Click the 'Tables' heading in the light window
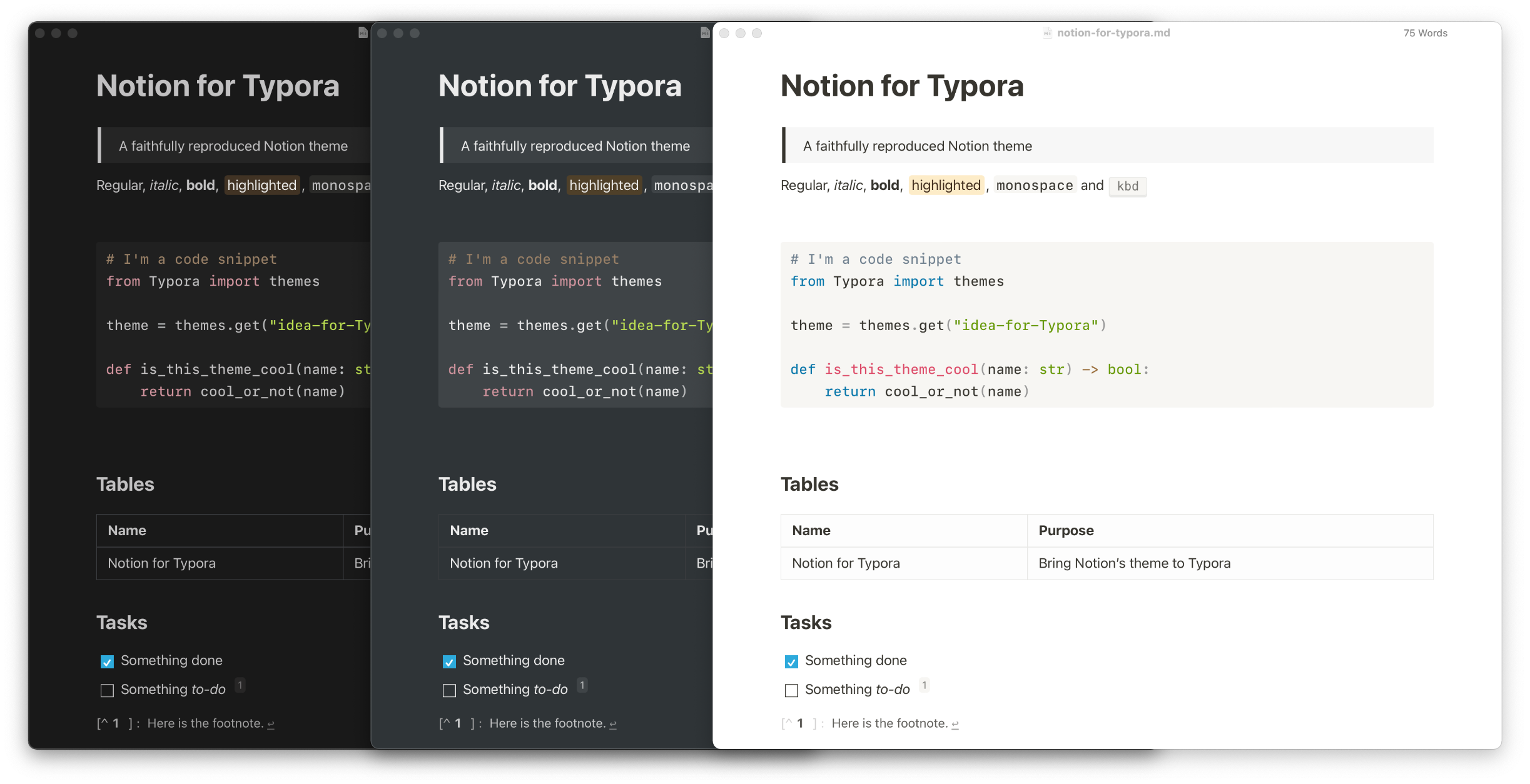The image size is (1530, 784). pyautogui.click(x=809, y=485)
